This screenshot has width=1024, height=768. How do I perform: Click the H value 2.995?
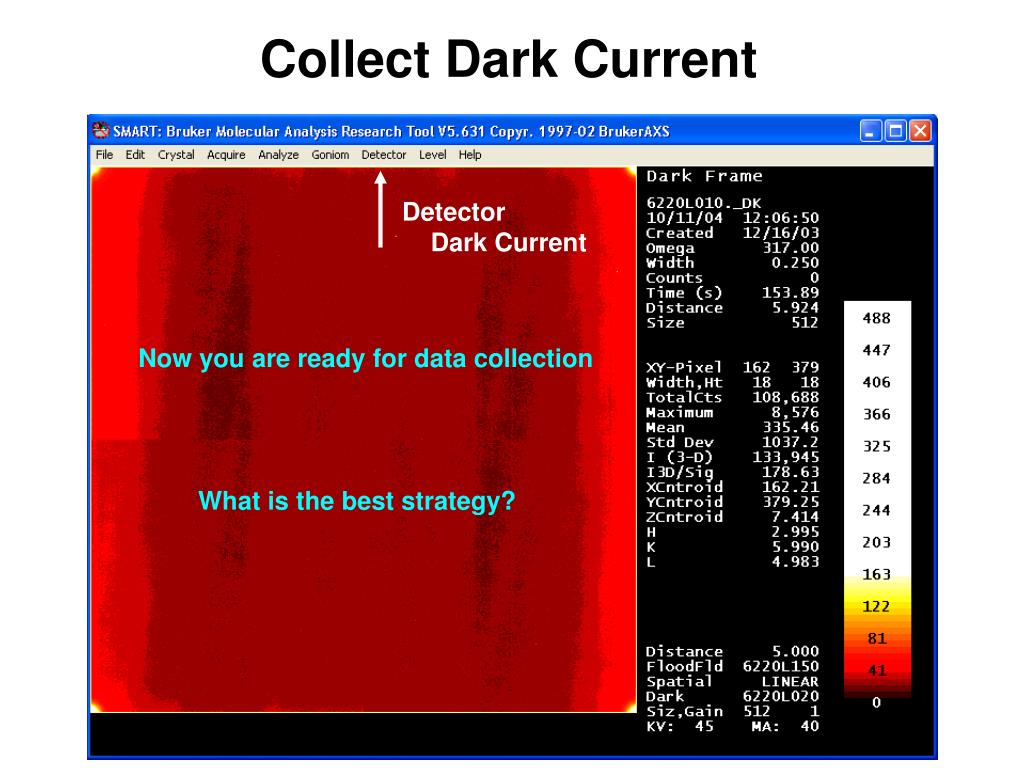pos(795,532)
